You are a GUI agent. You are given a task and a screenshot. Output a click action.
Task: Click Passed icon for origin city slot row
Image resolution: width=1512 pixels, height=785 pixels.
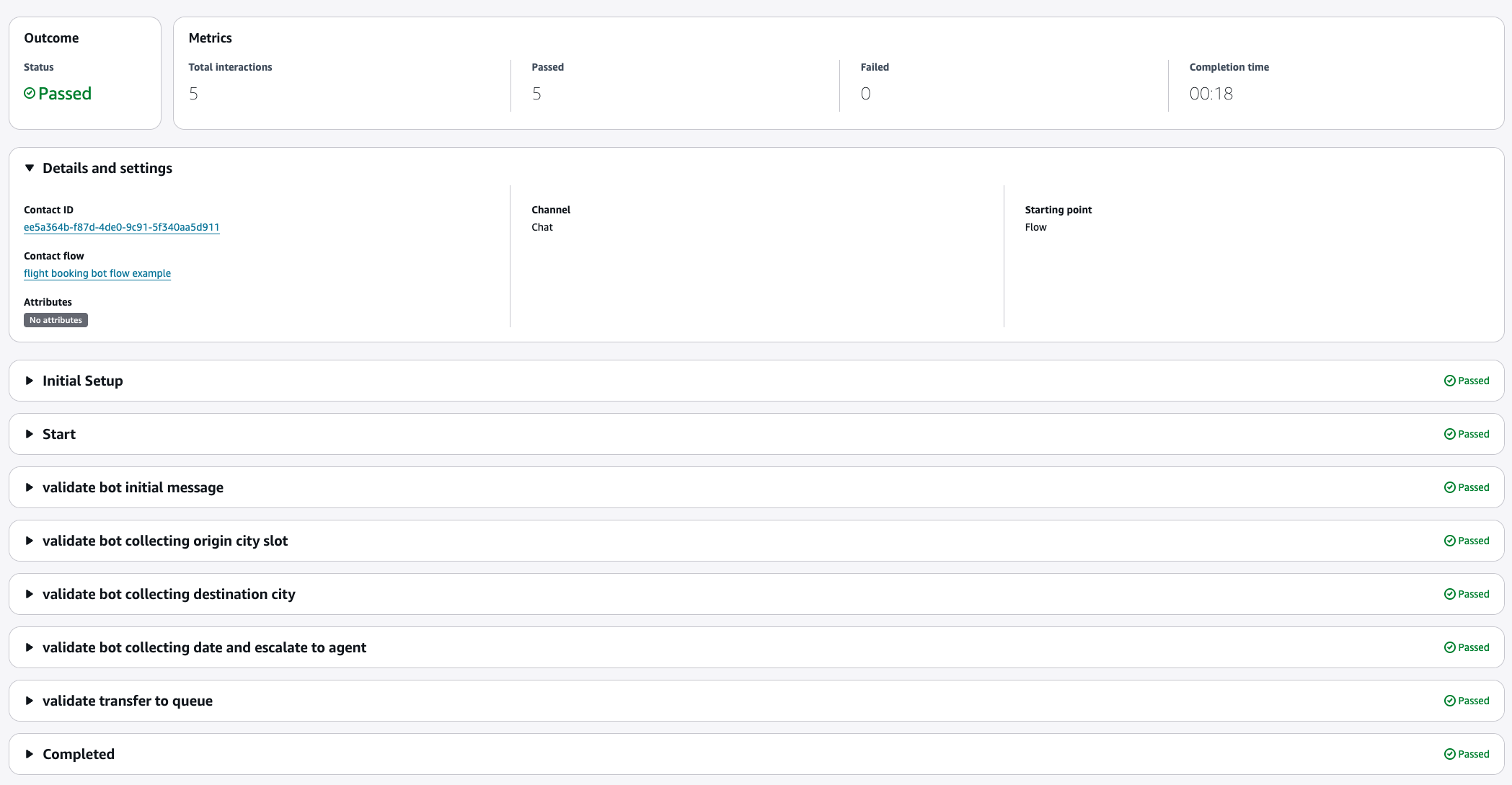pos(1449,541)
